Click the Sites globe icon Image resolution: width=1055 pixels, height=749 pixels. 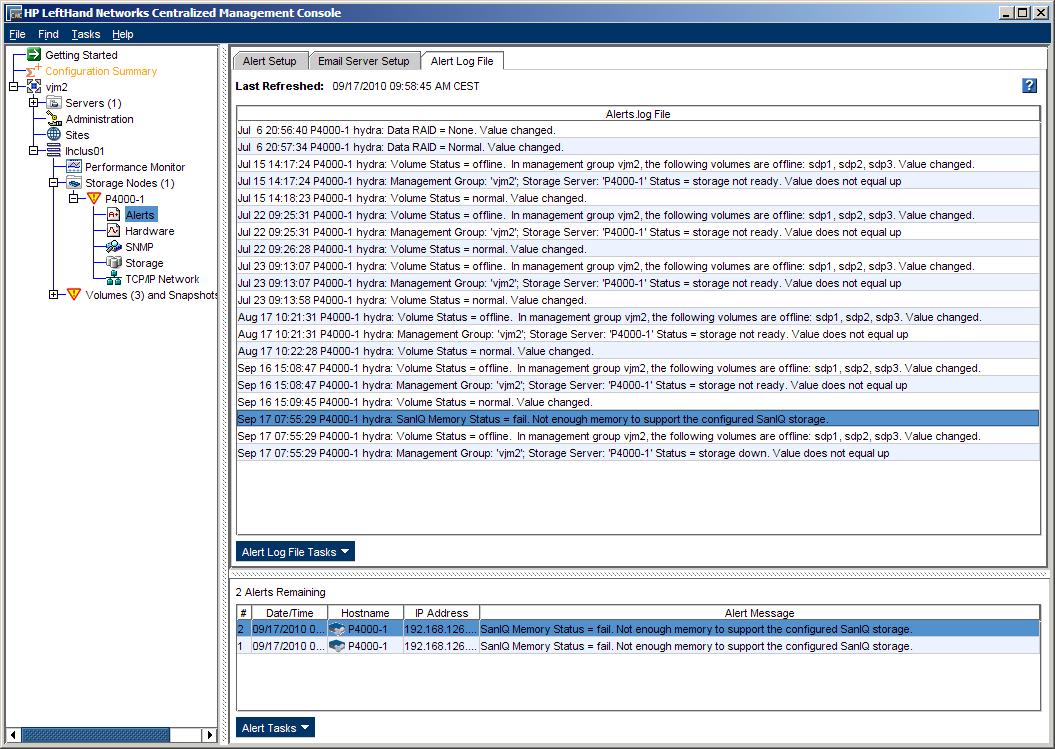pos(54,135)
